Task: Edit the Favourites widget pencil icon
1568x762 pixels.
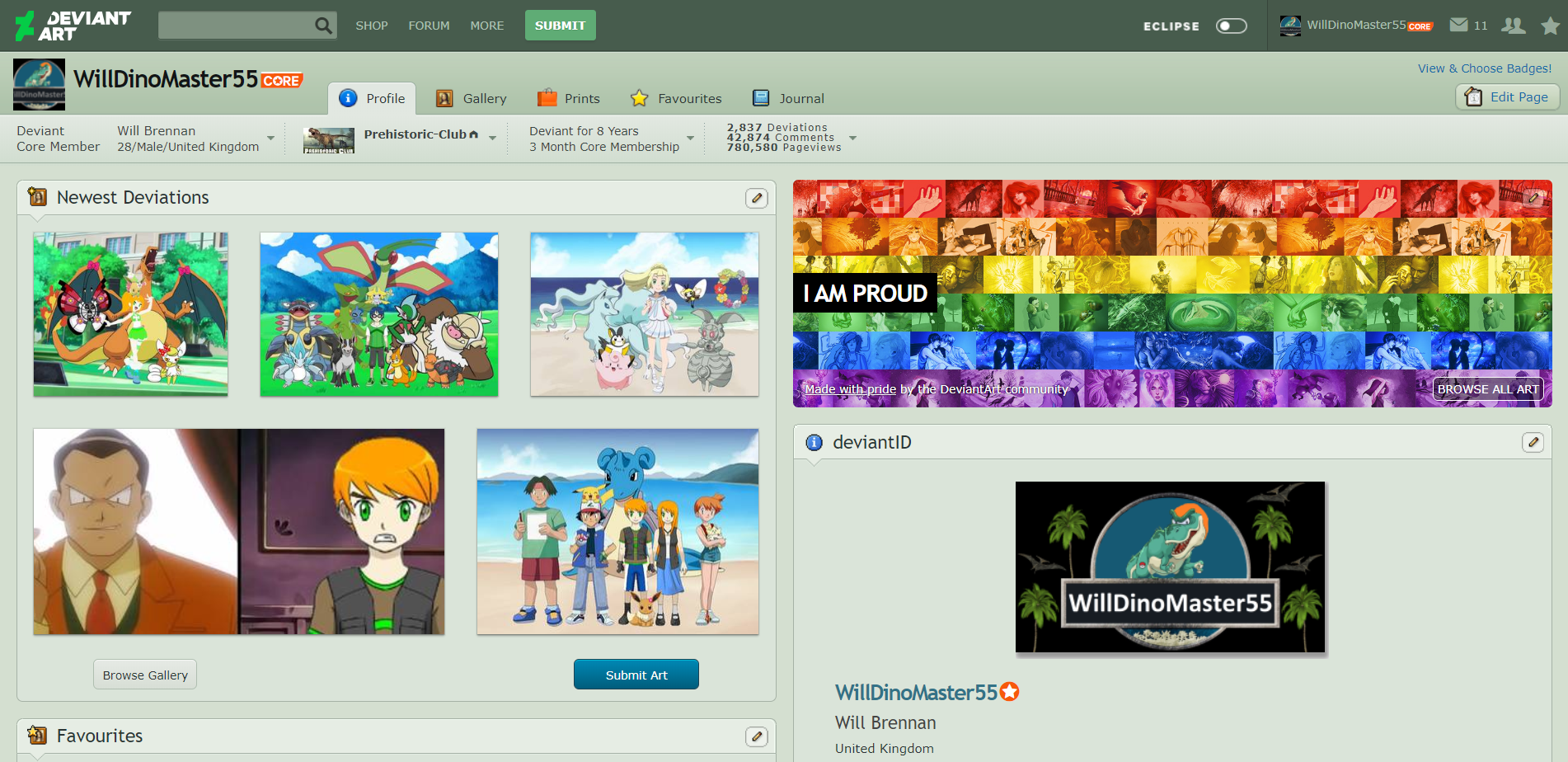Action: (756, 736)
